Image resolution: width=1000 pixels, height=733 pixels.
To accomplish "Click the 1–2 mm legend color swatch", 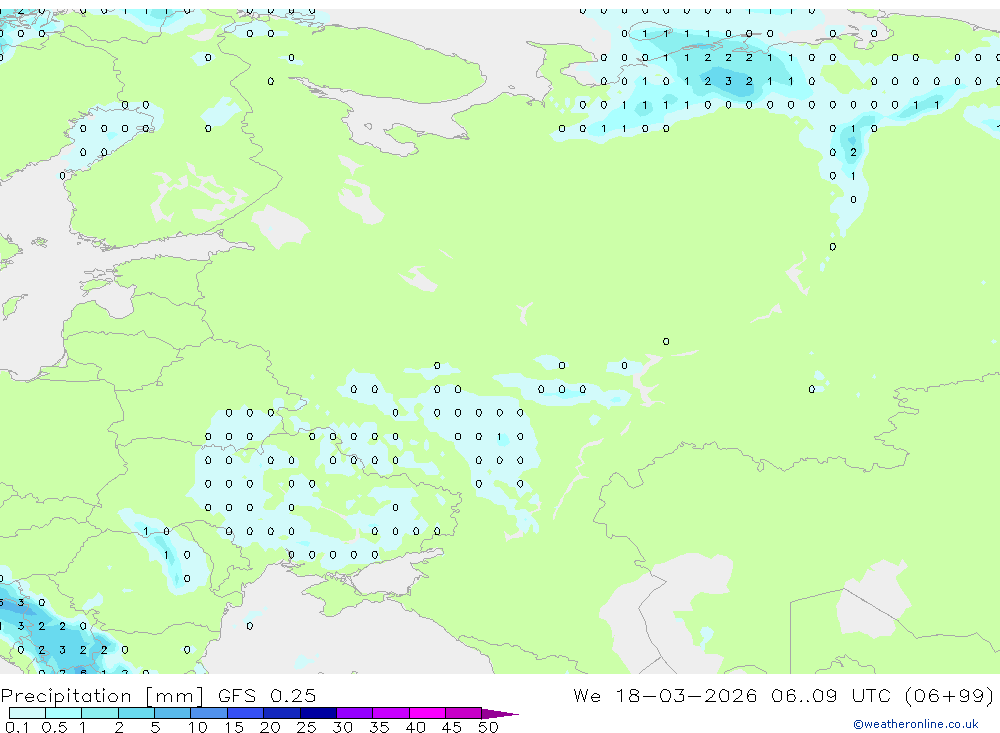I will 100,713.
